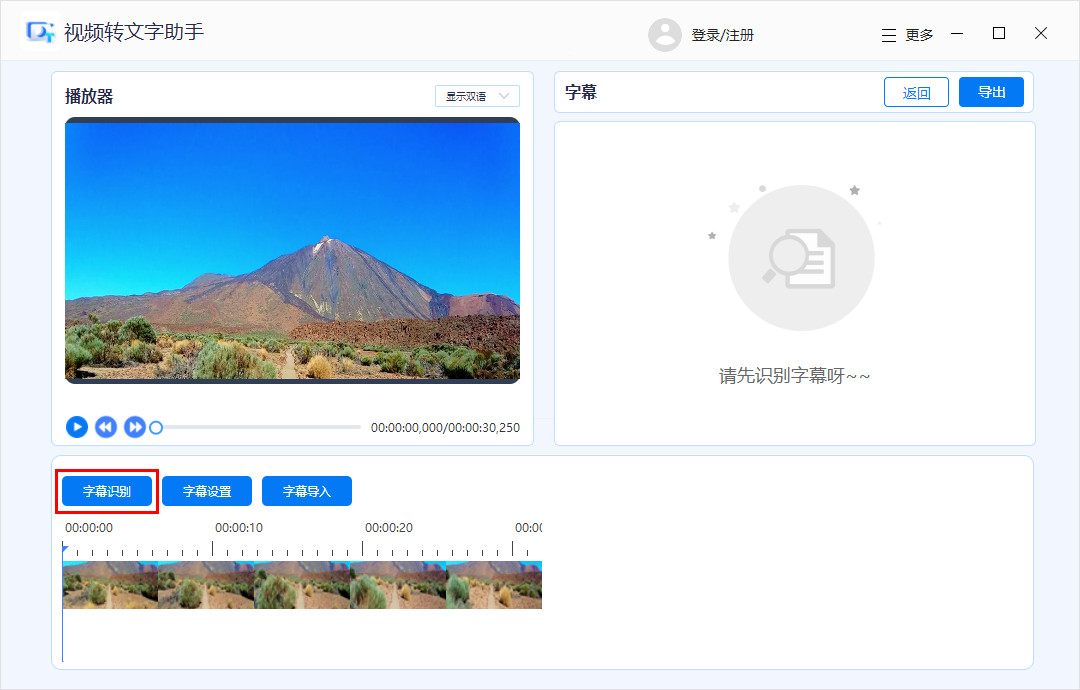
Task: Open 字幕设置 subtitle settings
Action: coord(207,491)
